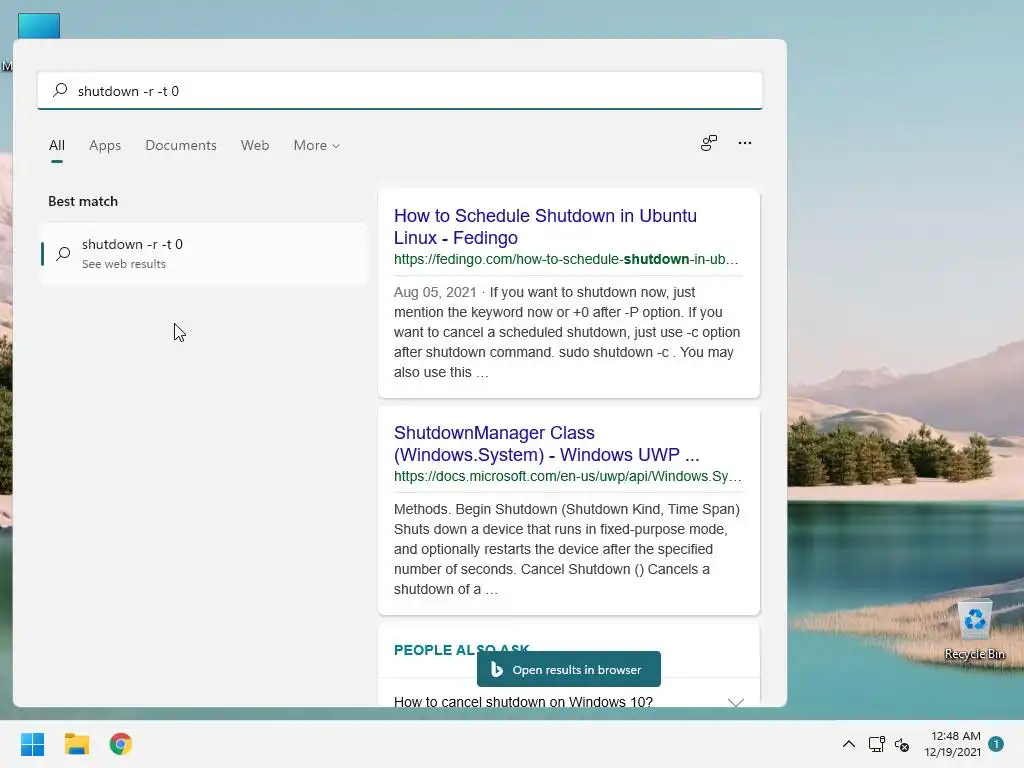Switch to the Apps tab

tap(104, 145)
